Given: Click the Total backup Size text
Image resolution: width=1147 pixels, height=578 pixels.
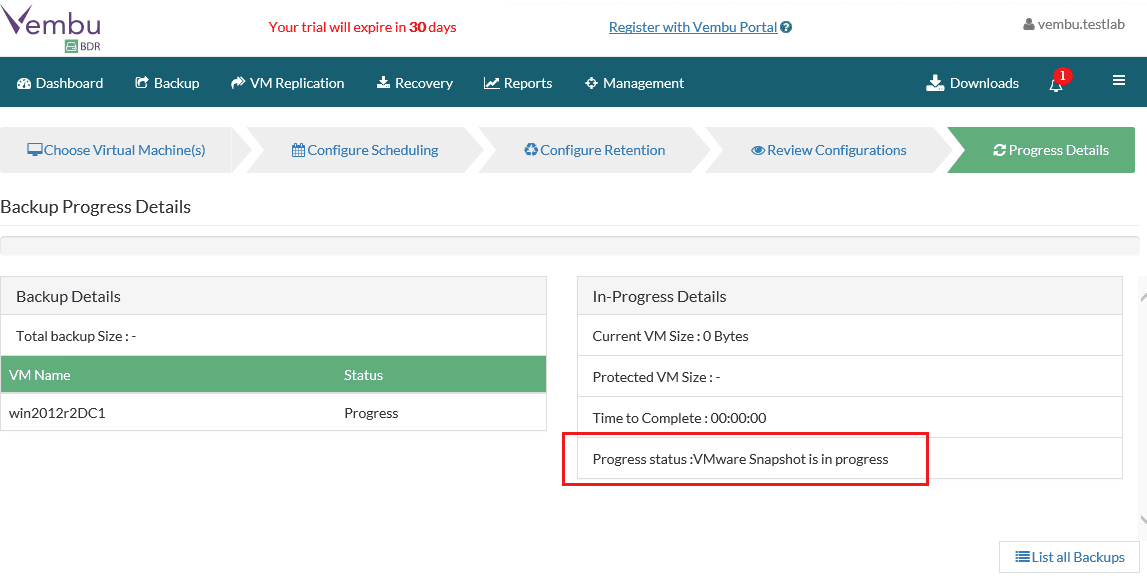Looking at the screenshot, I should coord(76,336).
